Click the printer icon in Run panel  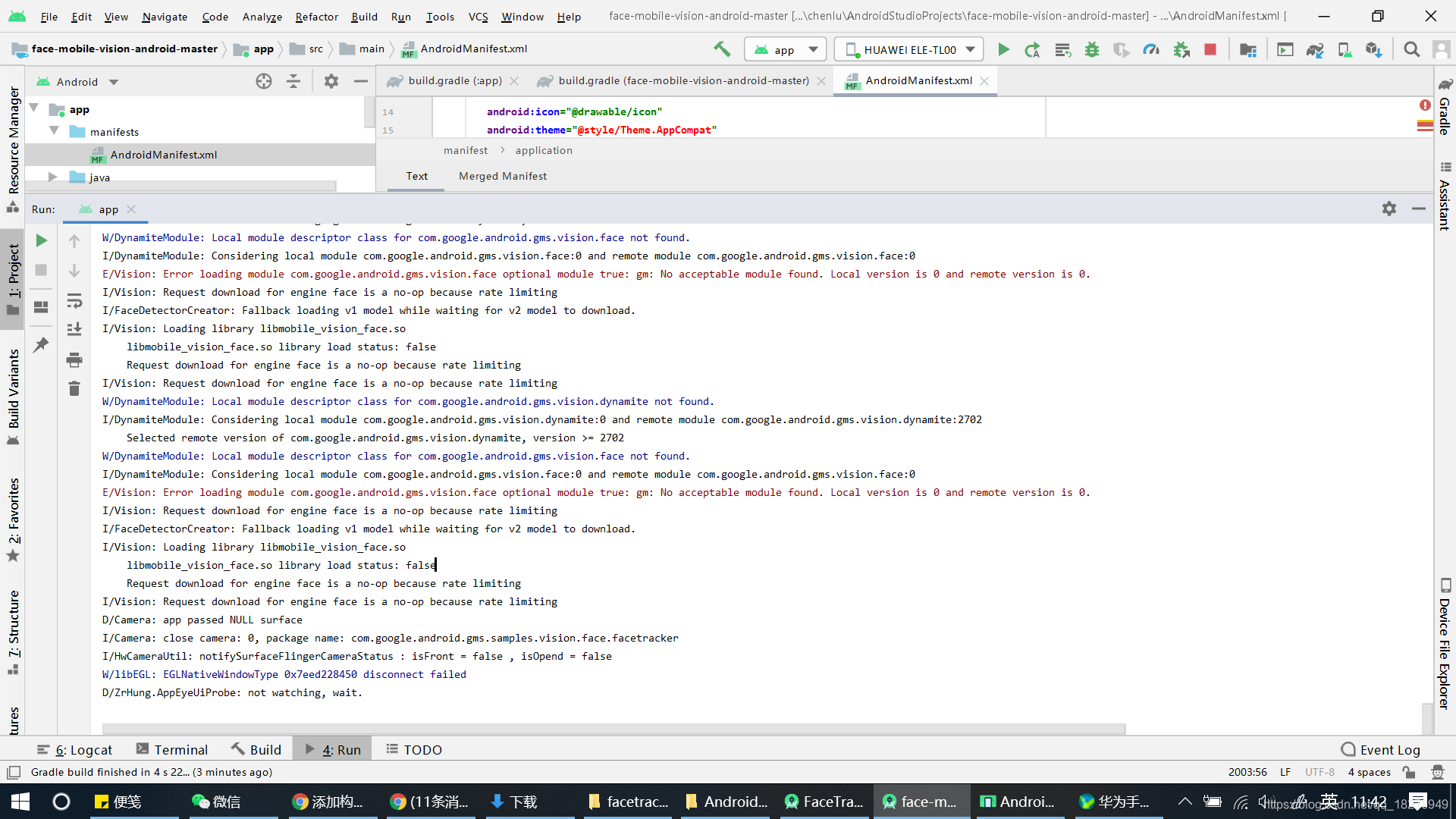(74, 359)
